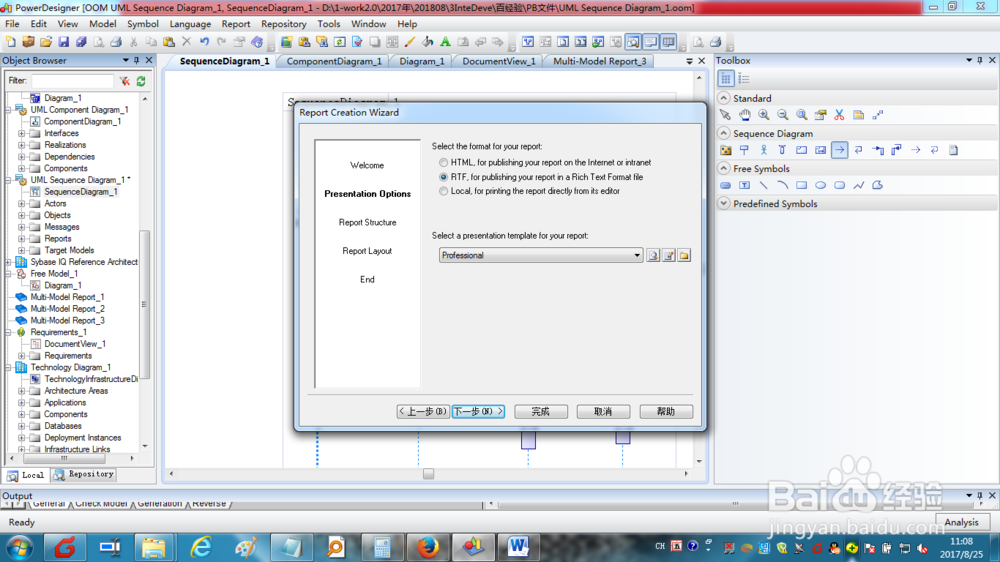The width and height of the screenshot is (1000, 562).
Task: Open the Professional template dropdown
Action: click(x=636, y=255)
